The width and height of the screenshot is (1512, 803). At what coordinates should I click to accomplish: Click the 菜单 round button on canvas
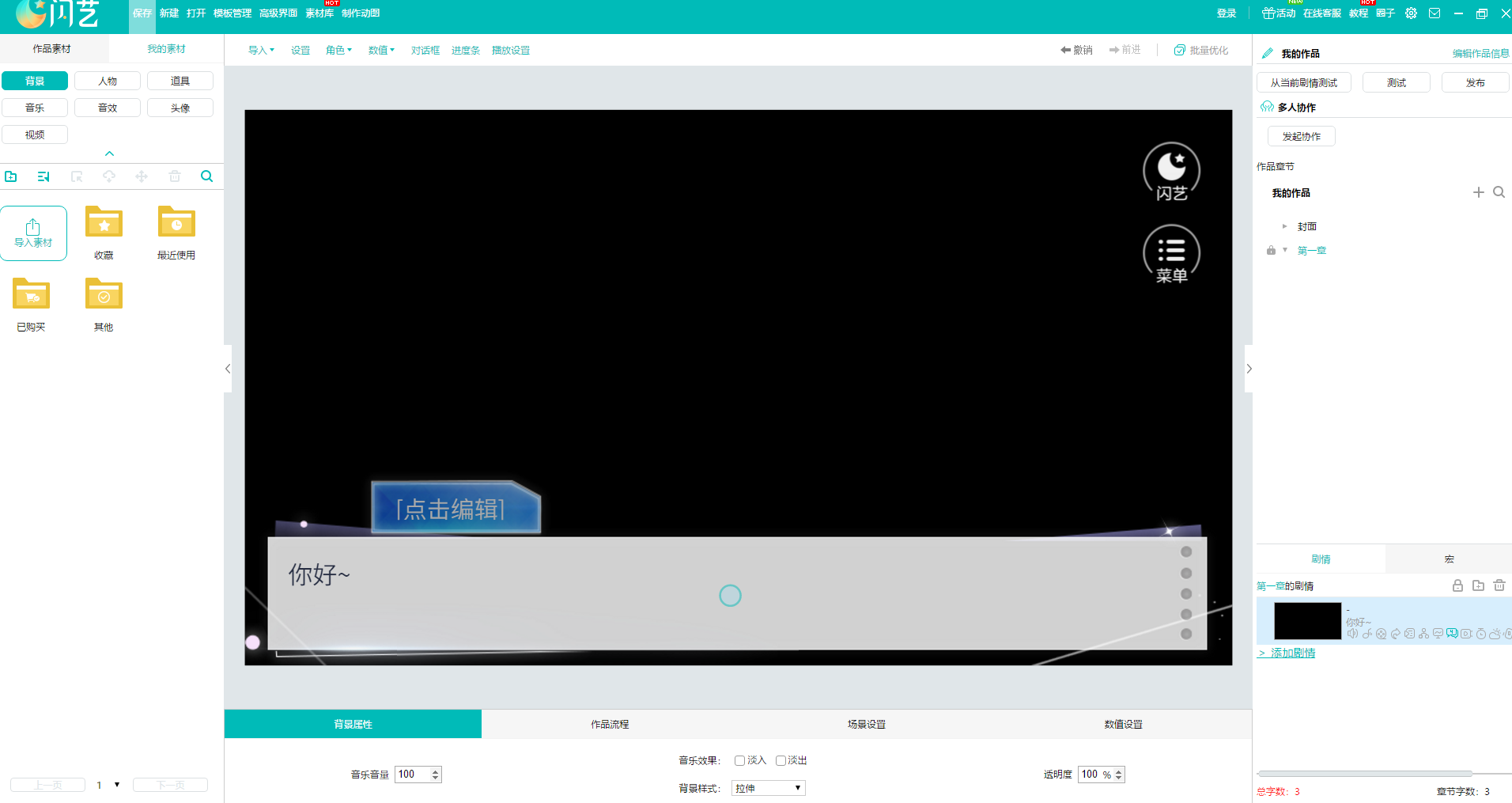tap(1171, 255)
